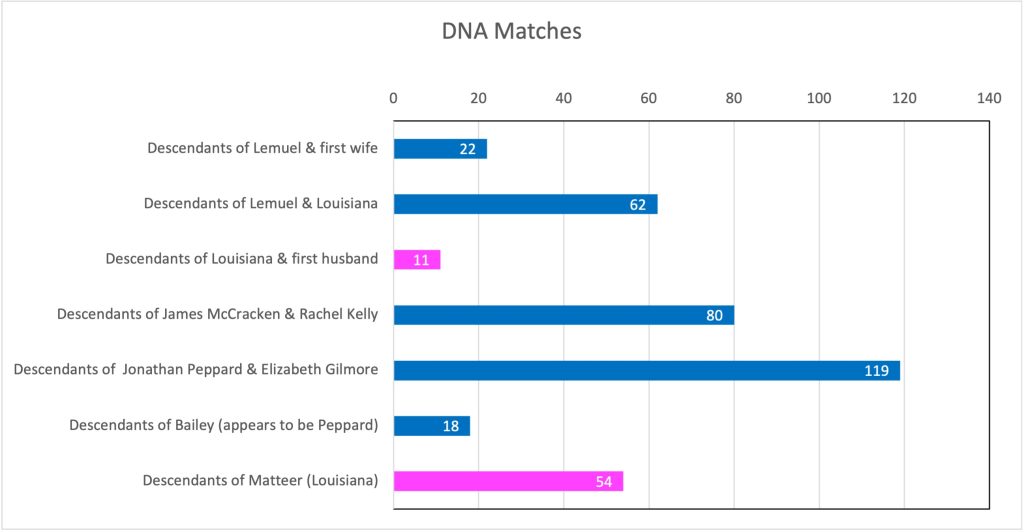Click pink bar for Louisiana & first husband
The height and width of the screenshot is (532, 1024).
tap(417, 260)
